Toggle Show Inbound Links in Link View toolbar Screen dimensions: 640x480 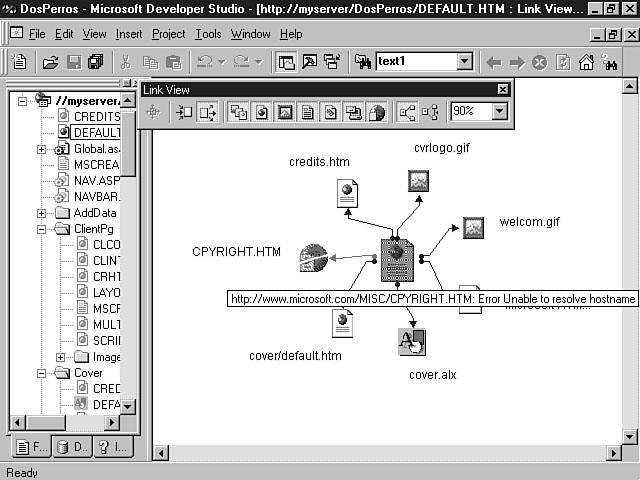click(x=184, y=112)
